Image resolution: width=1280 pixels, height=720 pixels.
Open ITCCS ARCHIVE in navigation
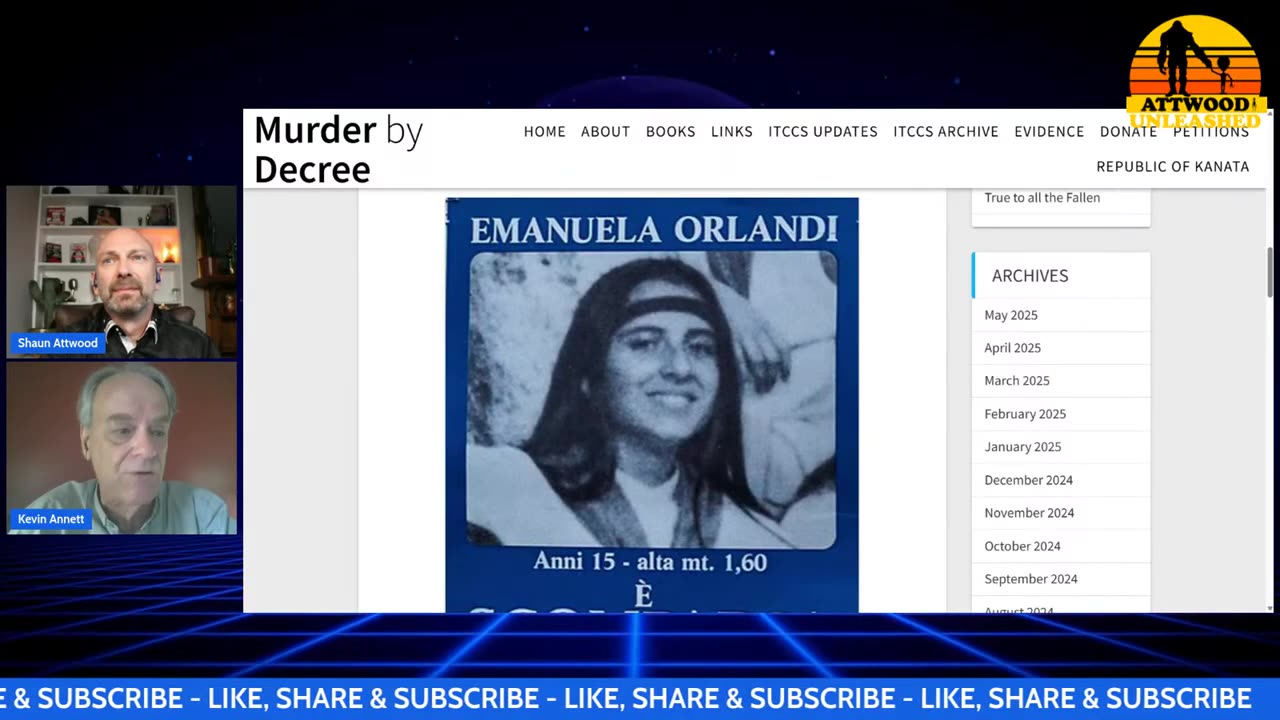point(945,131)
